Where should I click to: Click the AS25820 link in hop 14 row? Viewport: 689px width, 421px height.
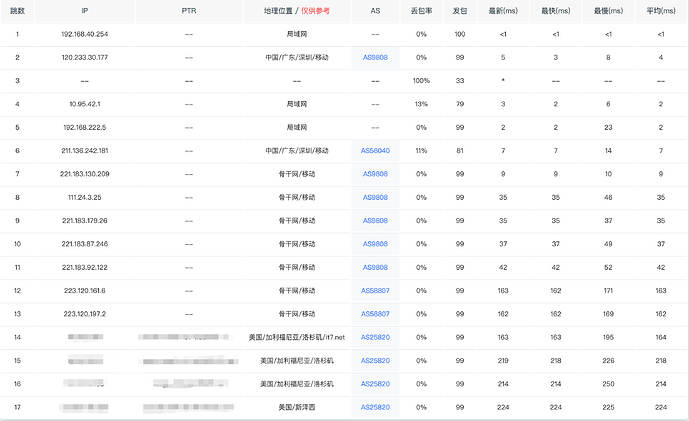point(375,337)
